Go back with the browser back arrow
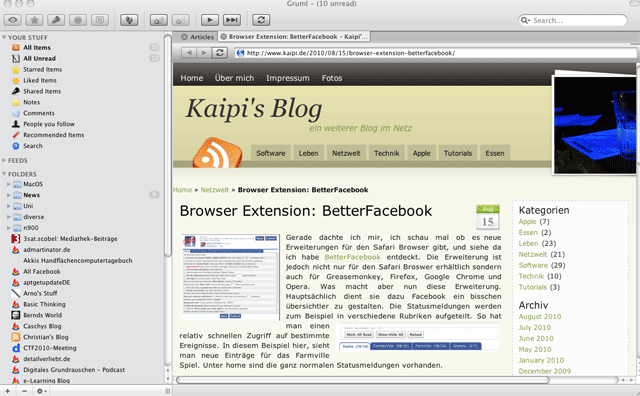 coord(189,53)
